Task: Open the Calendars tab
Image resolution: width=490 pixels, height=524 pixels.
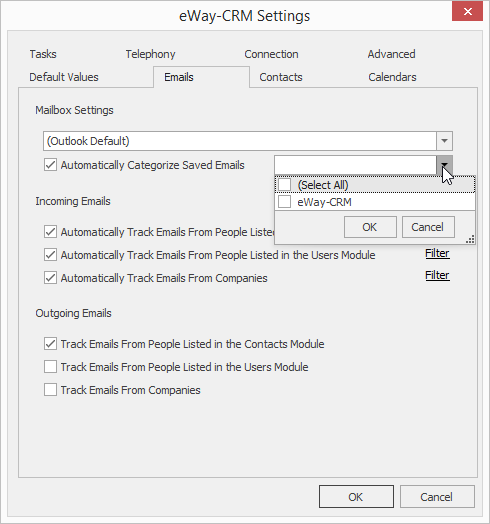Action: [392, 77]
